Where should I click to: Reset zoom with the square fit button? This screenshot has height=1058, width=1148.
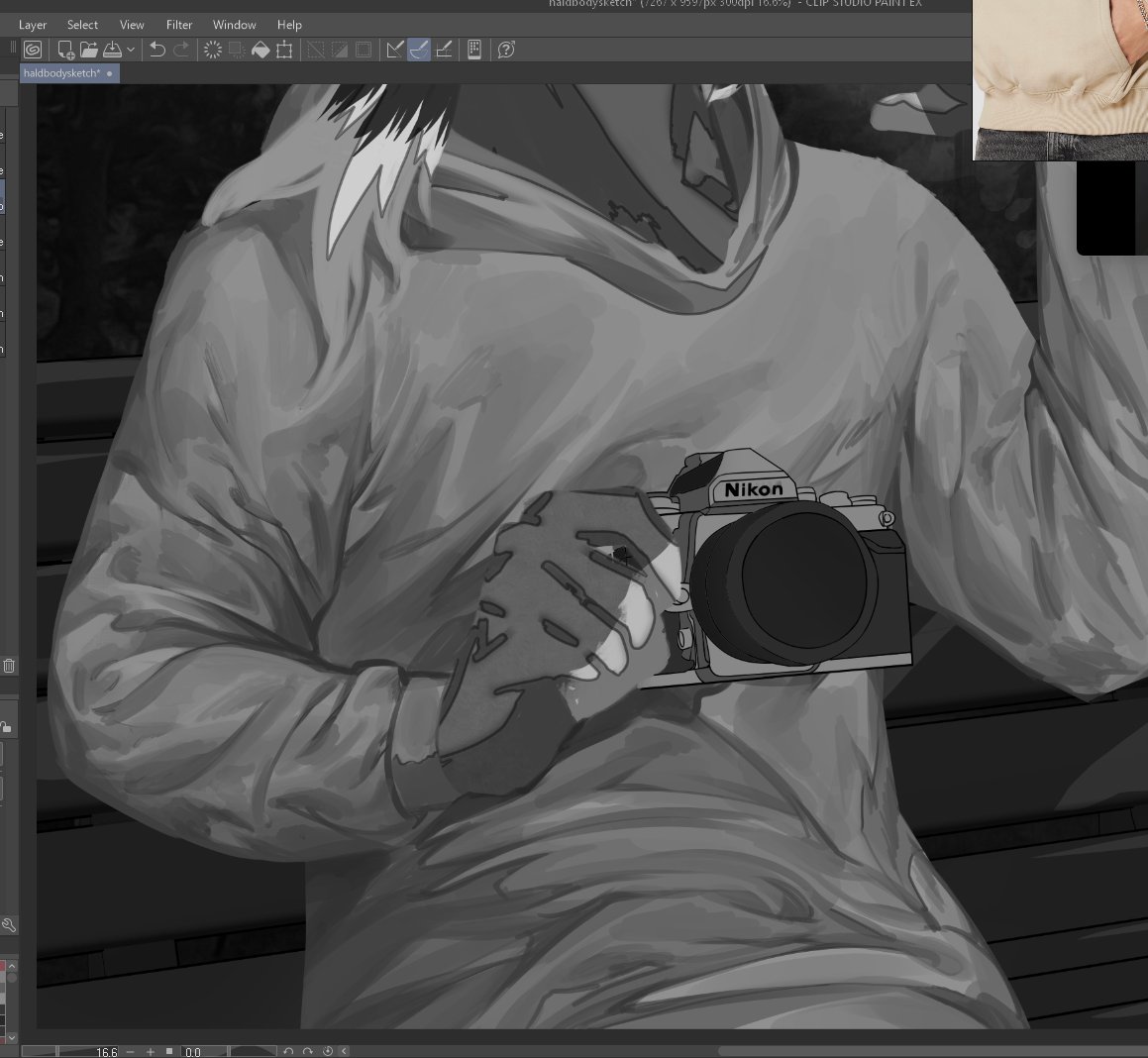pos(169,1051)
